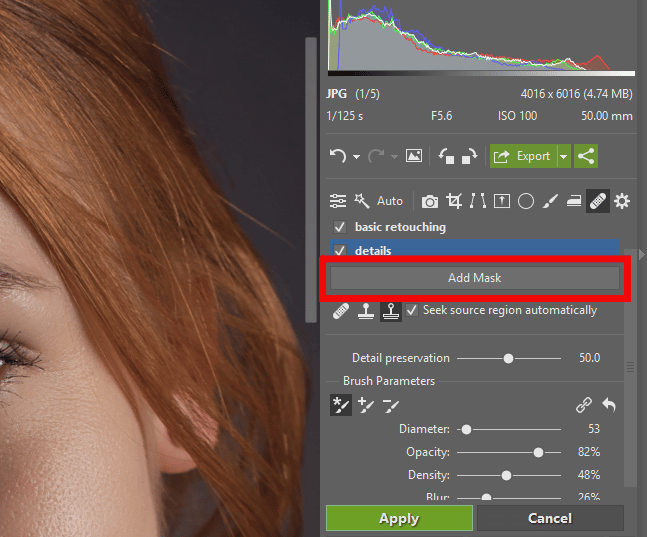Click the 50.00 mm focal length text
Image resolution: width=647 pixels, height=537 pixels.
[x=607, y=116]
